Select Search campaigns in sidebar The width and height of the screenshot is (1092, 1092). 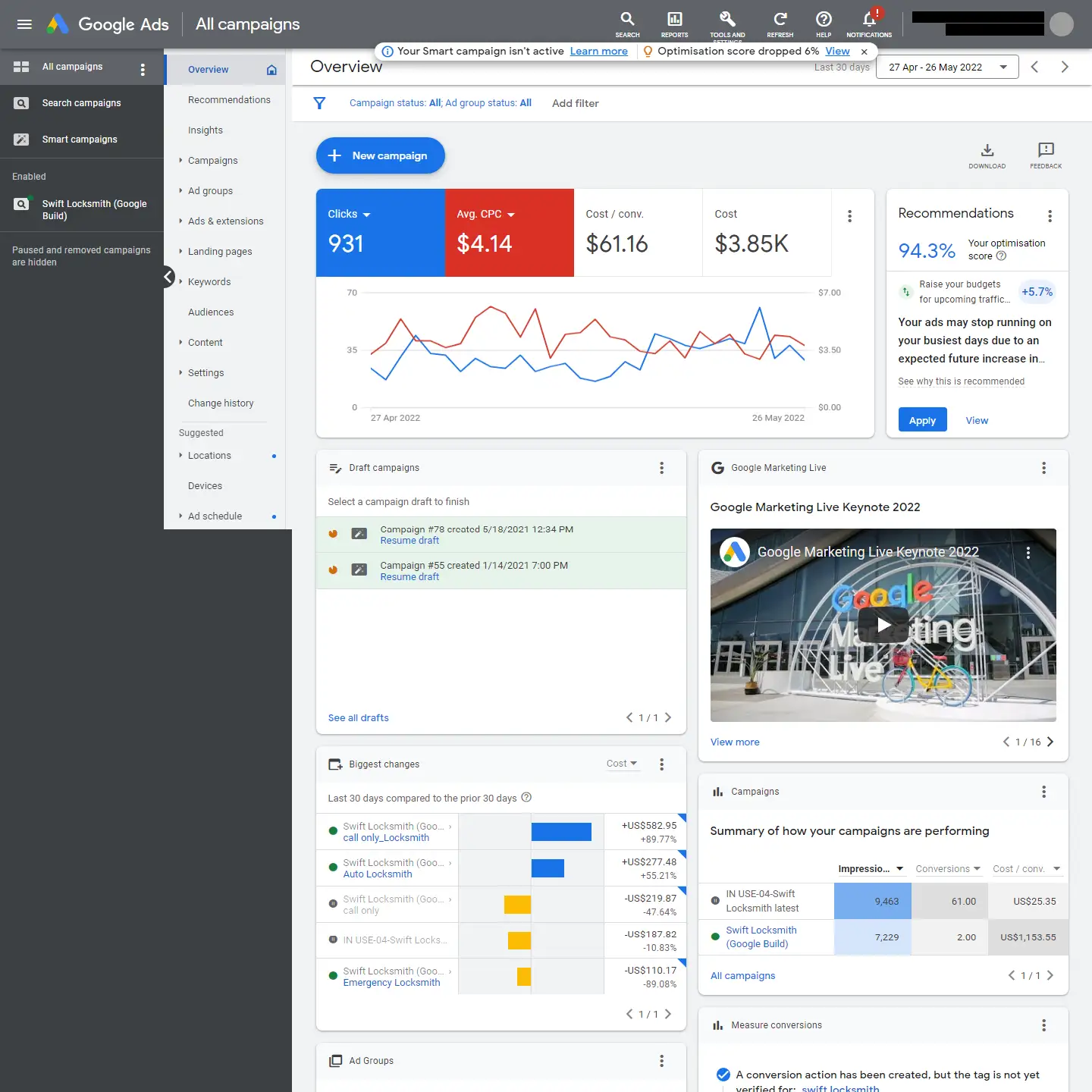tap(82, 103)
